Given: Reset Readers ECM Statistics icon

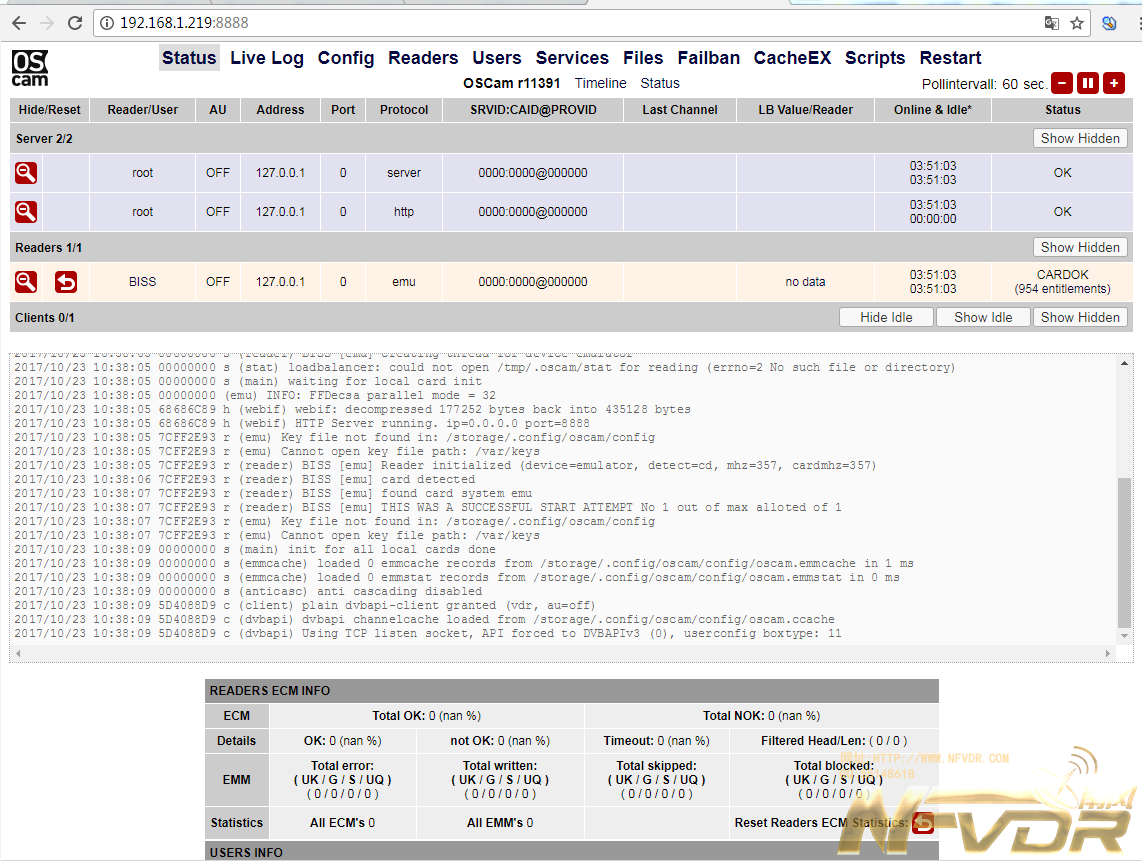Looking at the screenshot, I should tap(922, 823).
